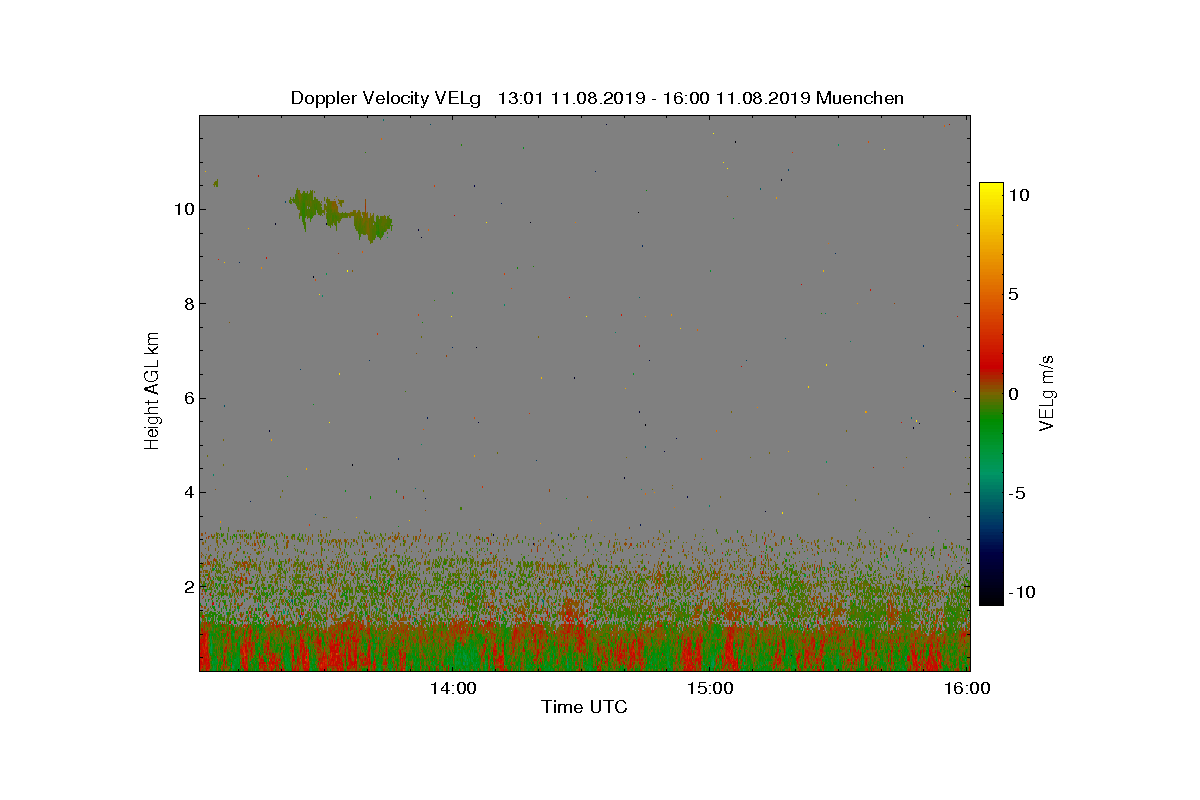The width and height of the screenshot is (1200, 800).
Task: Click the station name "Muenchen" in the title
Action: [860, 98]
